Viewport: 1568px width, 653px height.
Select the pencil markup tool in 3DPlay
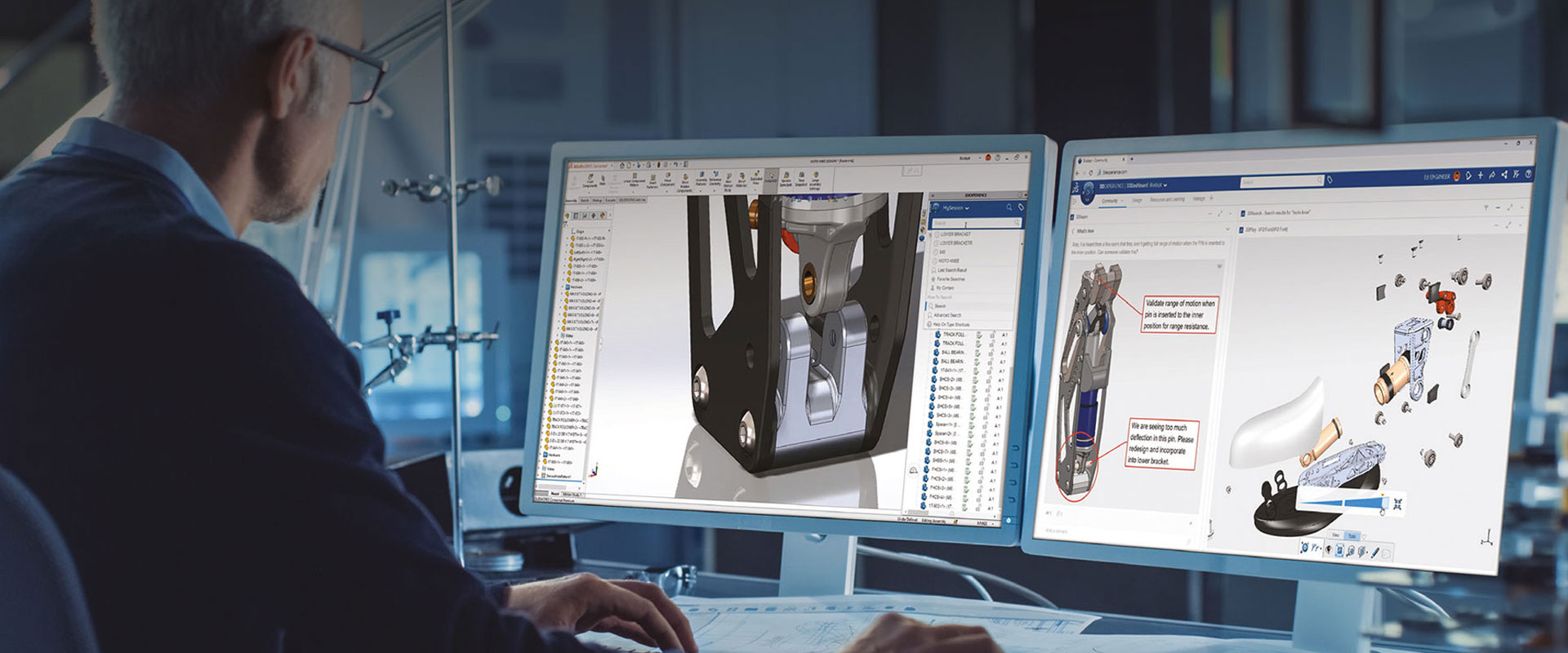pyautogui.click(x=1375, y=553)
